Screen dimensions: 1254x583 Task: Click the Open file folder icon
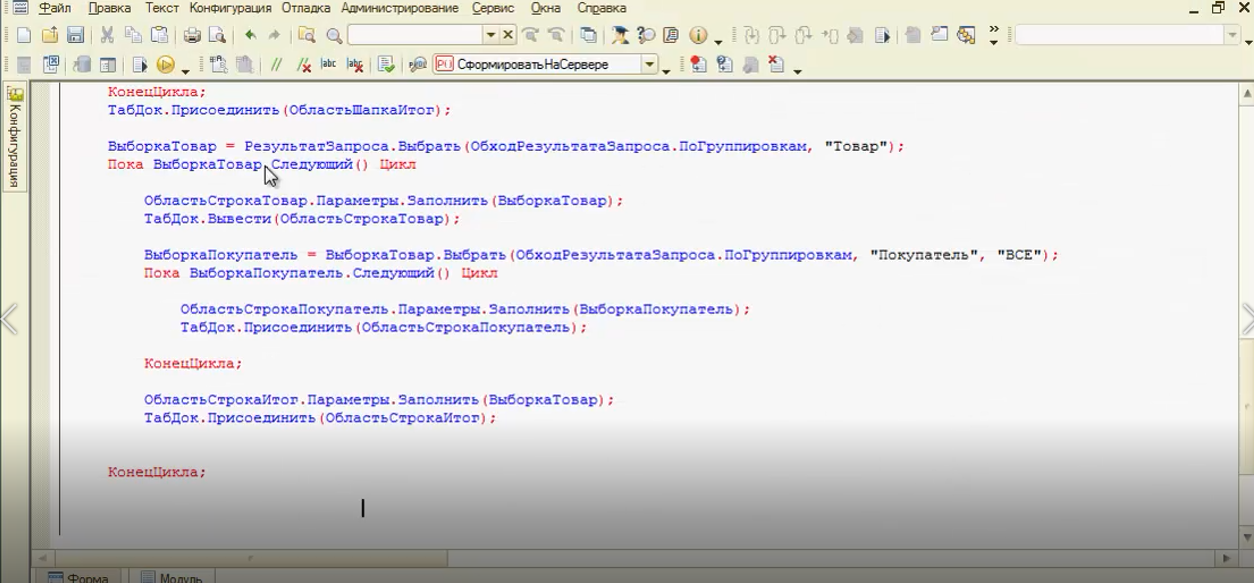(x=49, y=36)
